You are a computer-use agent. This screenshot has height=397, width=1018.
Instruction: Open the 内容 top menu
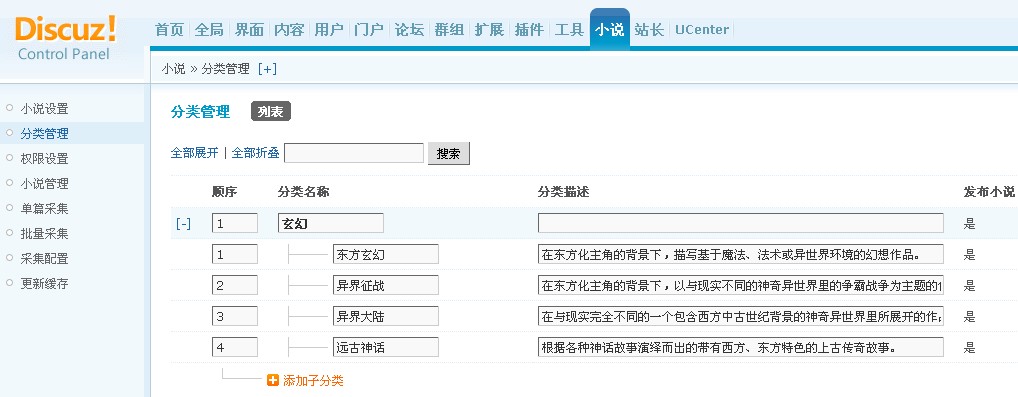pos(289,29)
